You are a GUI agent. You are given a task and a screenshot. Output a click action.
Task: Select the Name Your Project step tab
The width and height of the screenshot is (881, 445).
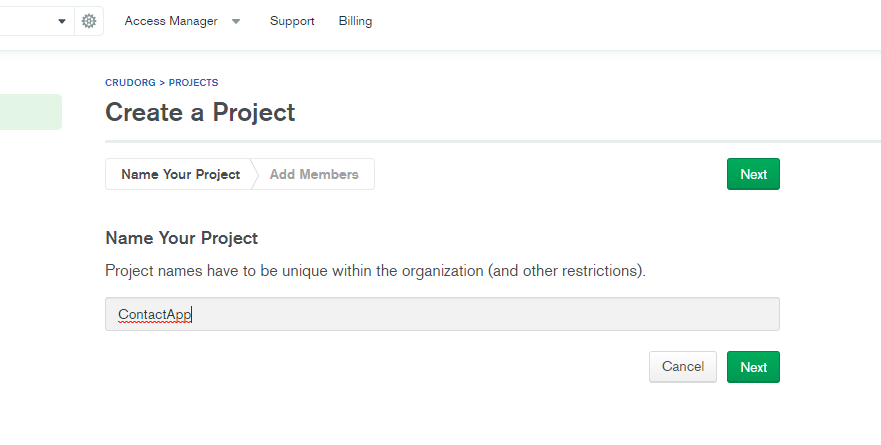(x=180, y=174)
